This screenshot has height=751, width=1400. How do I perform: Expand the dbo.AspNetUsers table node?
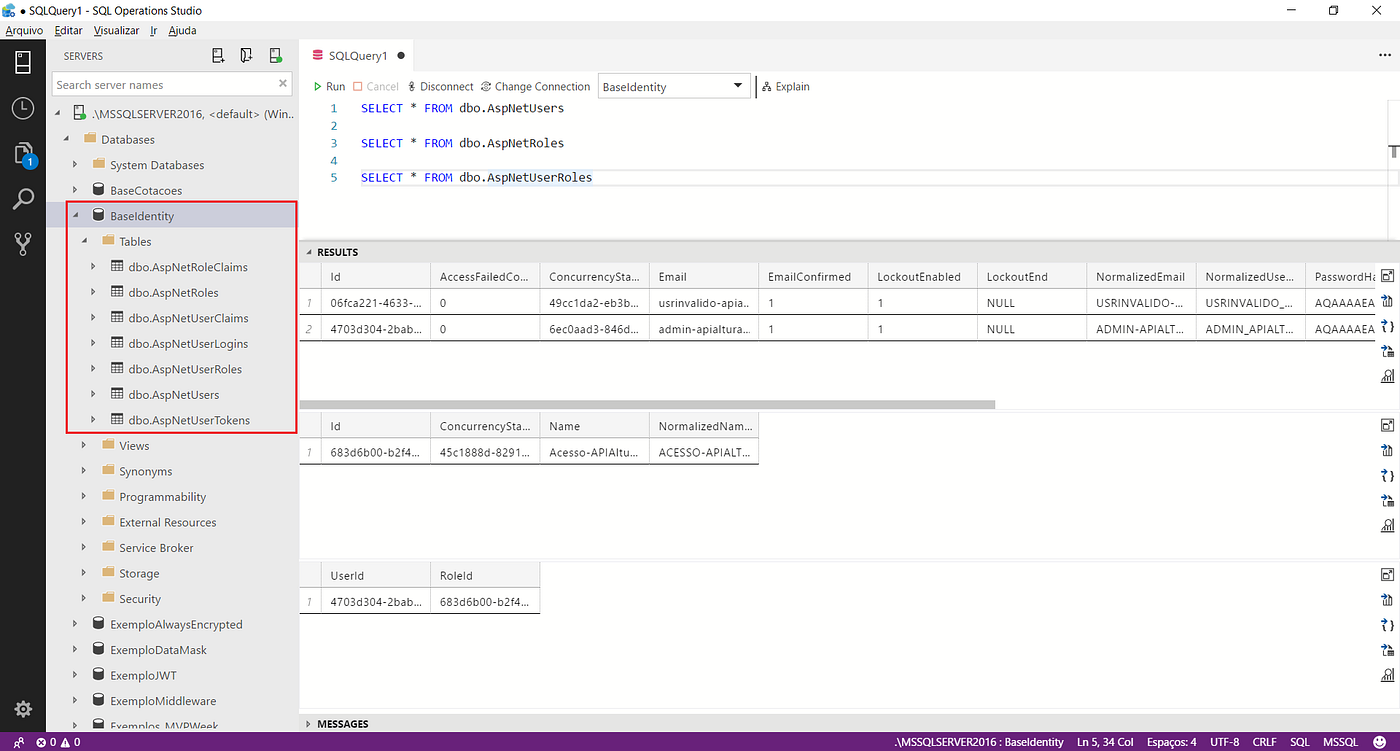coord(93,395)
